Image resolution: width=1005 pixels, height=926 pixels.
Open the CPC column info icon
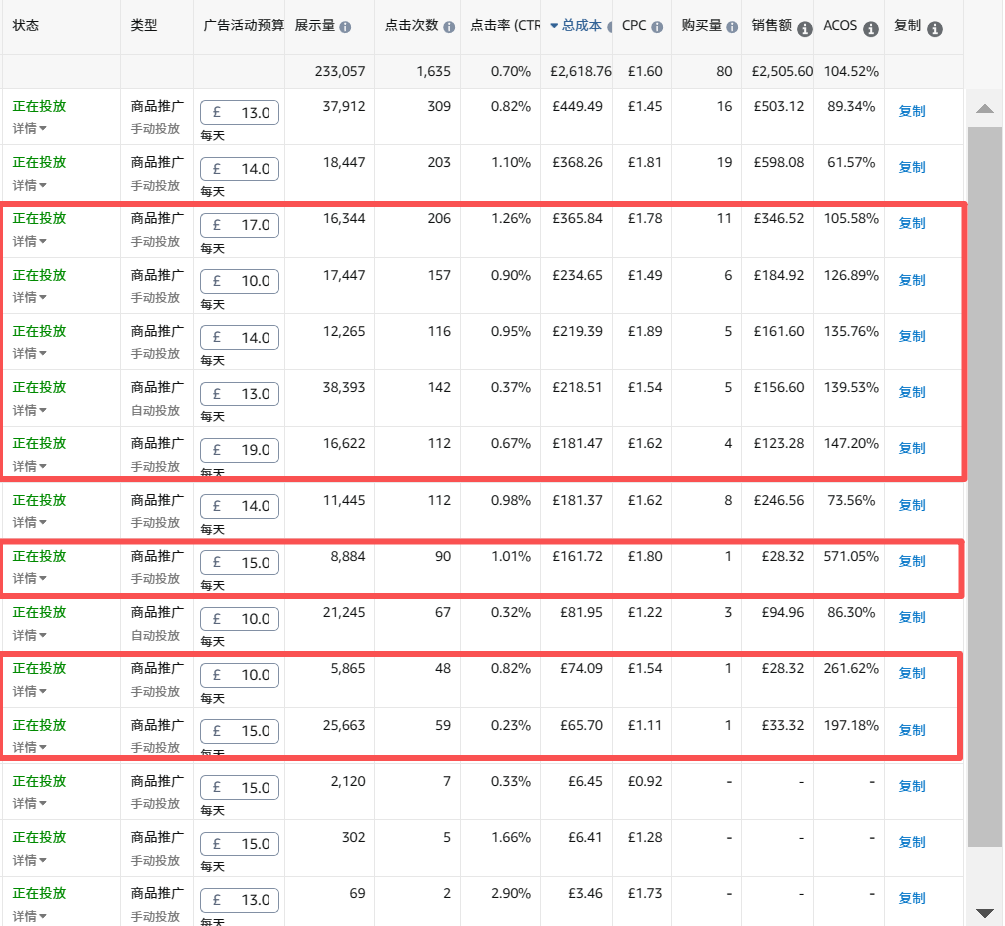(x=657, y=28)
